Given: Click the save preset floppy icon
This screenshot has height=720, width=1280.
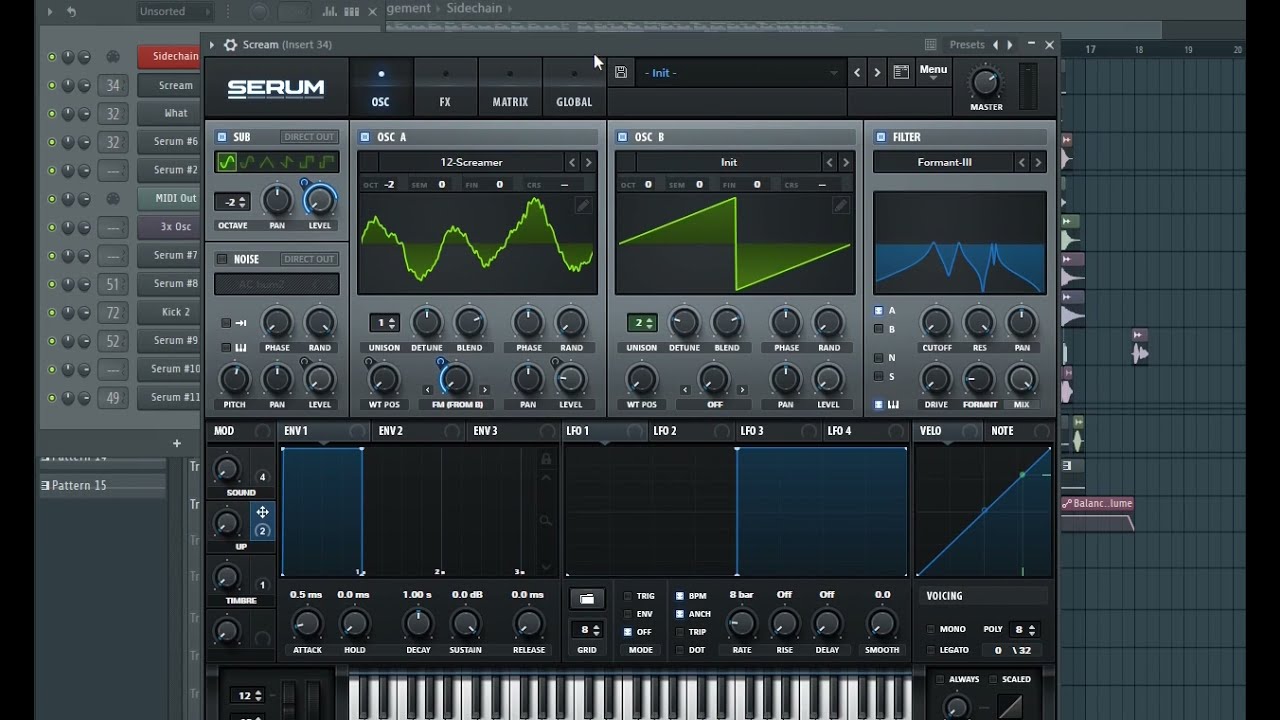Looking at the screenshot, I should [x=621, y=72].
